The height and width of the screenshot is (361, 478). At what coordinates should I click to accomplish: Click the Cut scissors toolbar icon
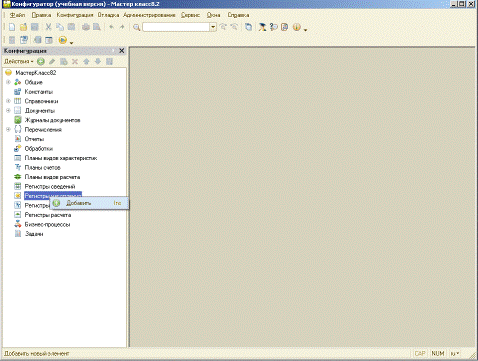click(x=48, y=27)
